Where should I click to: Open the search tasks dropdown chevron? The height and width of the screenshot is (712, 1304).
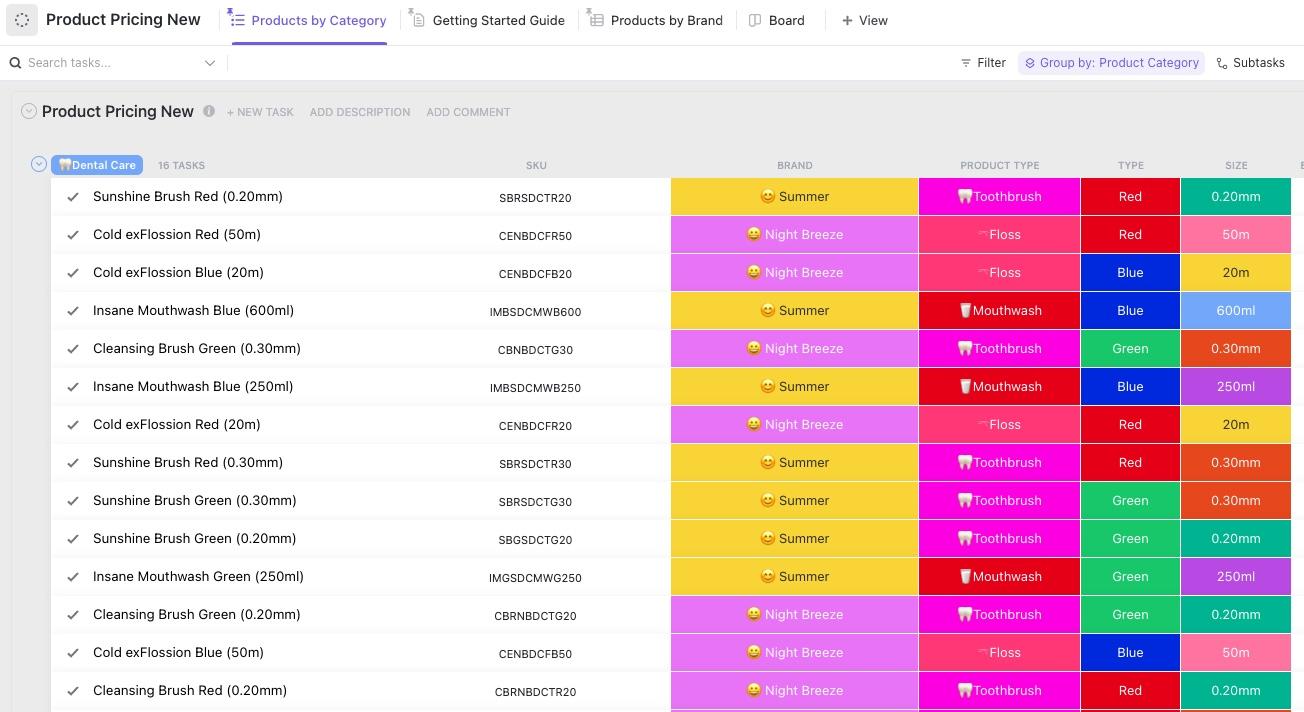coord(210,62)
